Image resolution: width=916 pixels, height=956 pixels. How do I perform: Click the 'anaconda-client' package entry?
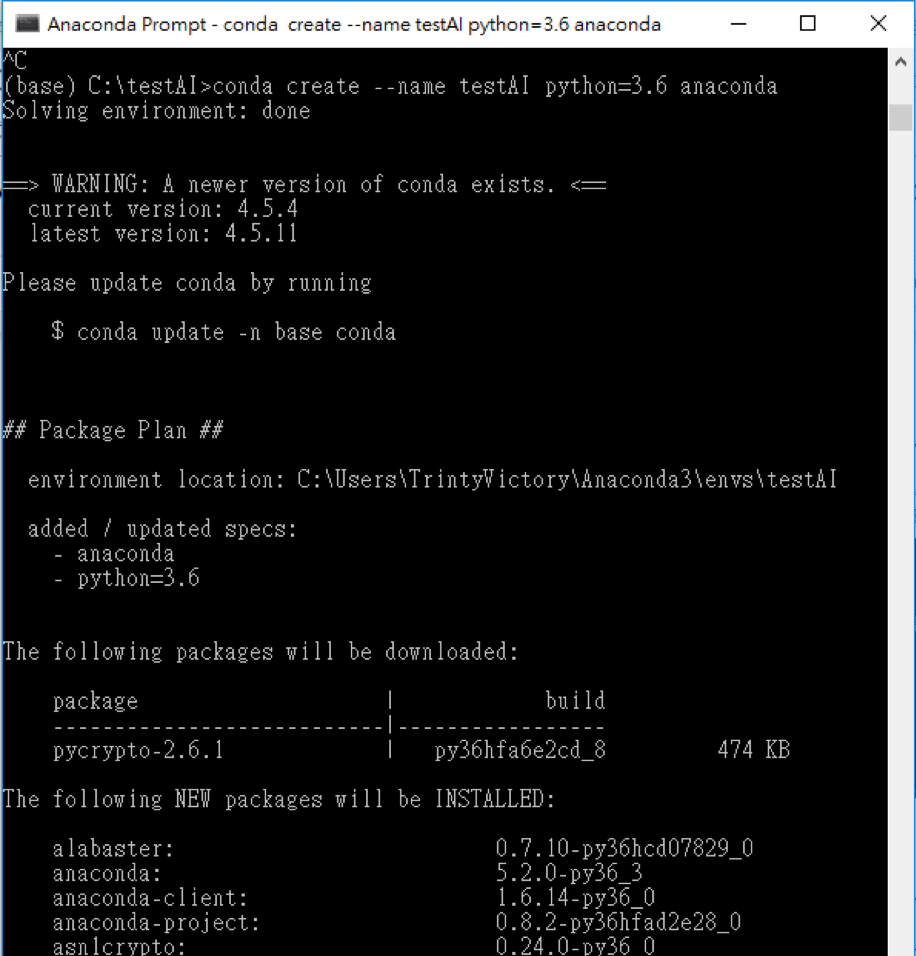click(150, 898)
